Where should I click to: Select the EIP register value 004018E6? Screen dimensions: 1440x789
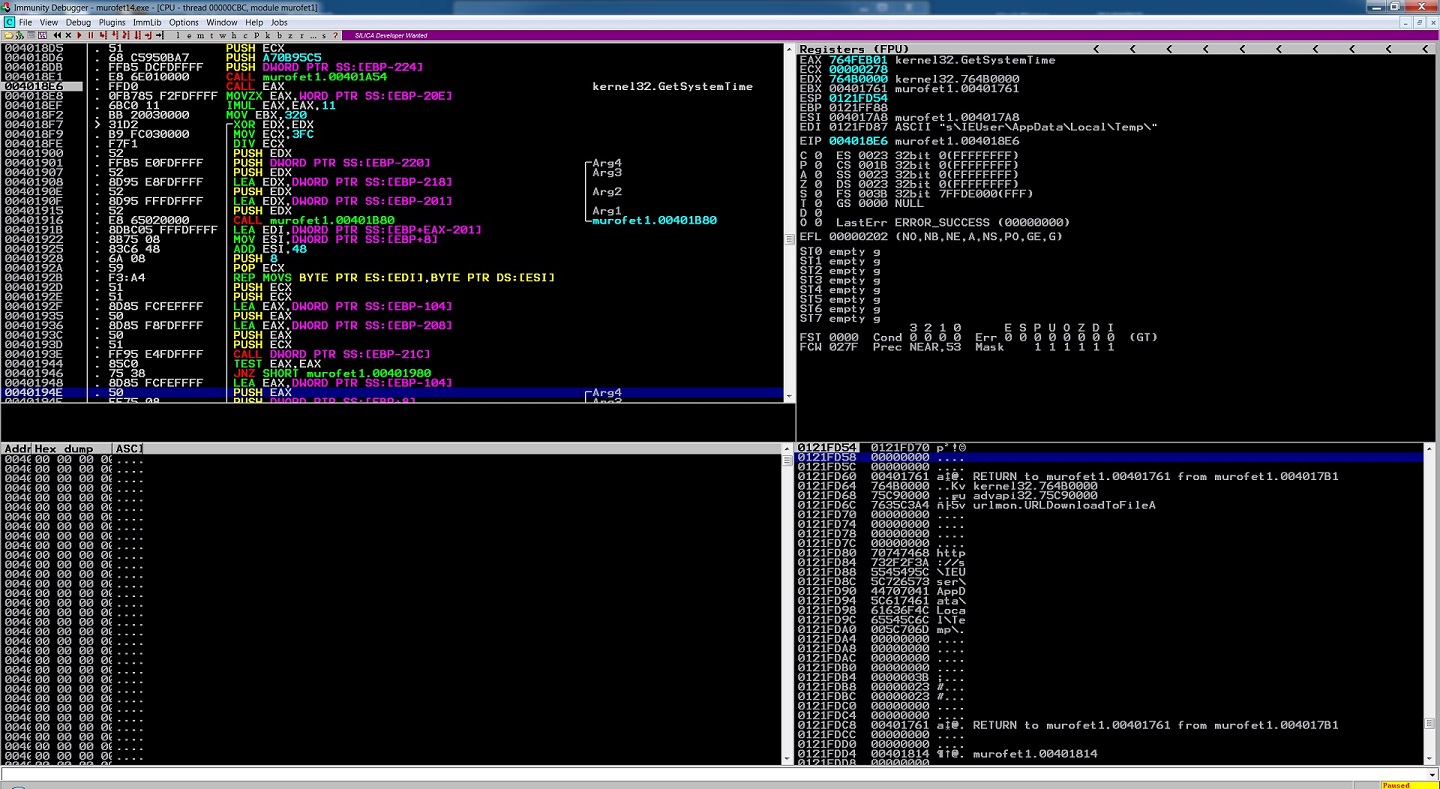[x=858, y=141]
